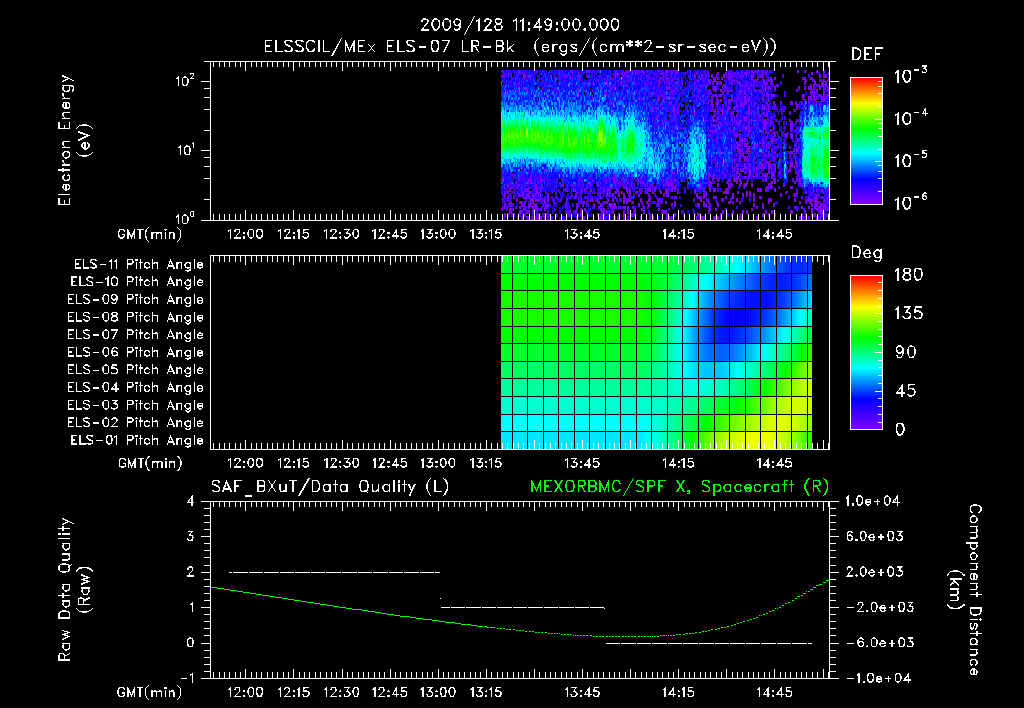Viewport: 1024px width, 708px height.
Task: Click the 'ELSSCIL/MEx ELS-07 LR-Bk' plot title
Action: tap(389, 47)
